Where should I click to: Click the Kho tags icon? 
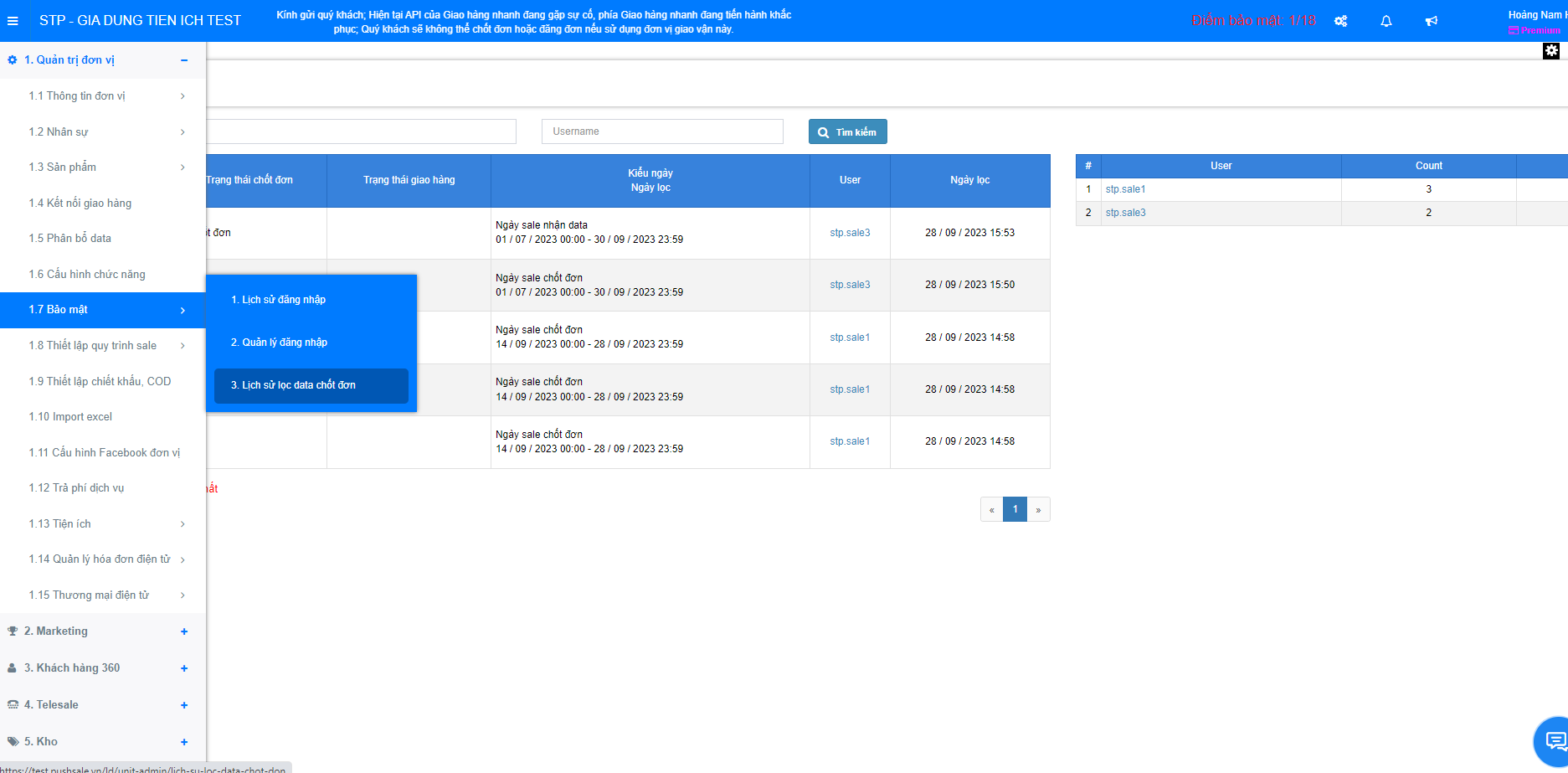(13, 742)
